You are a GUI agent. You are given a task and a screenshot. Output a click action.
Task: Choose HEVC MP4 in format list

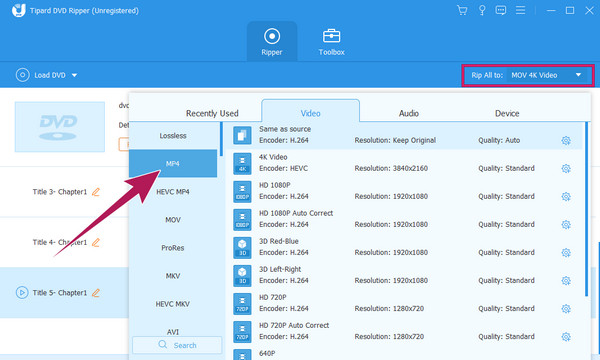(x=173, y=192)
